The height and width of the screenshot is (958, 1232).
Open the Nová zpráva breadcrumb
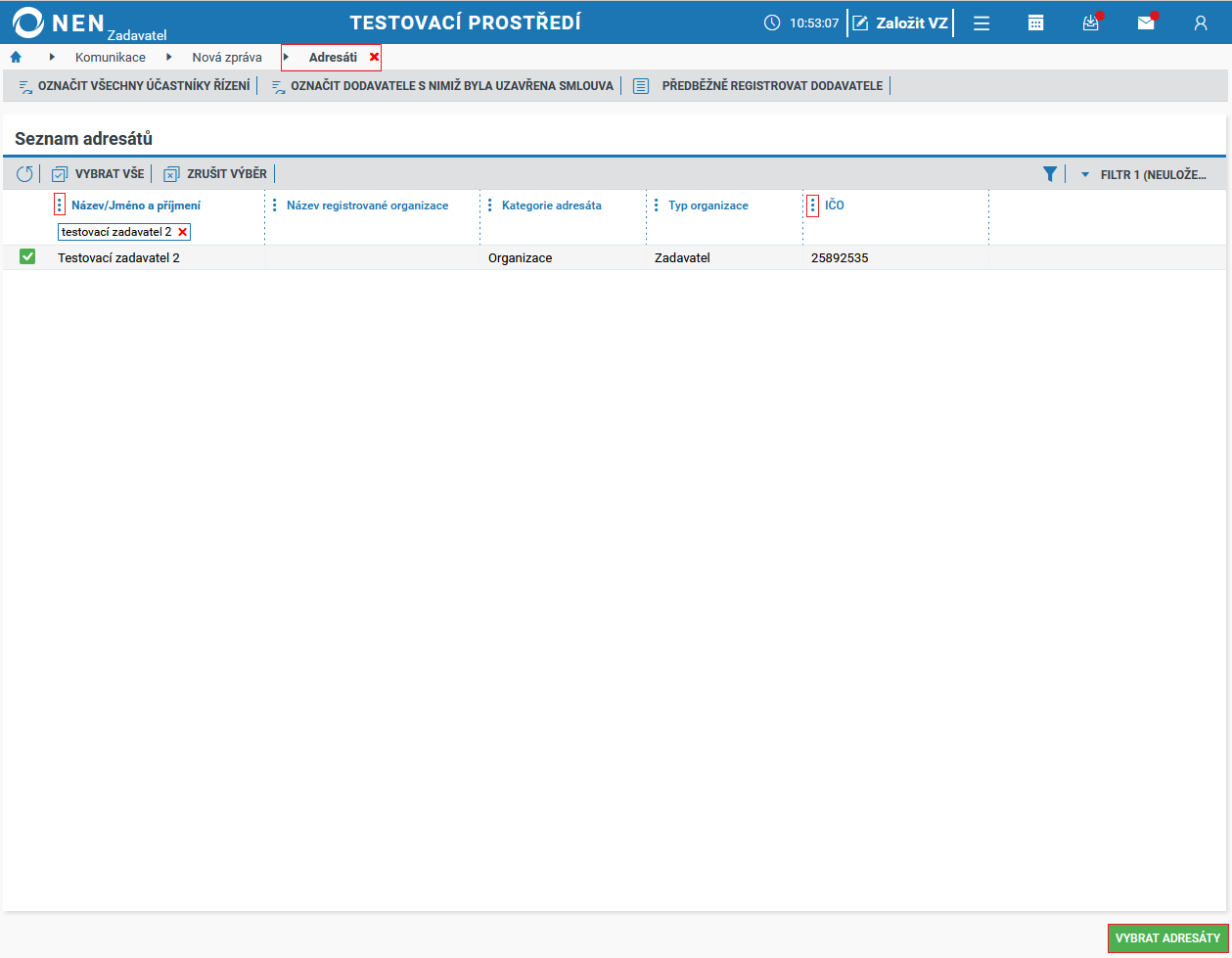coord(227,57)
